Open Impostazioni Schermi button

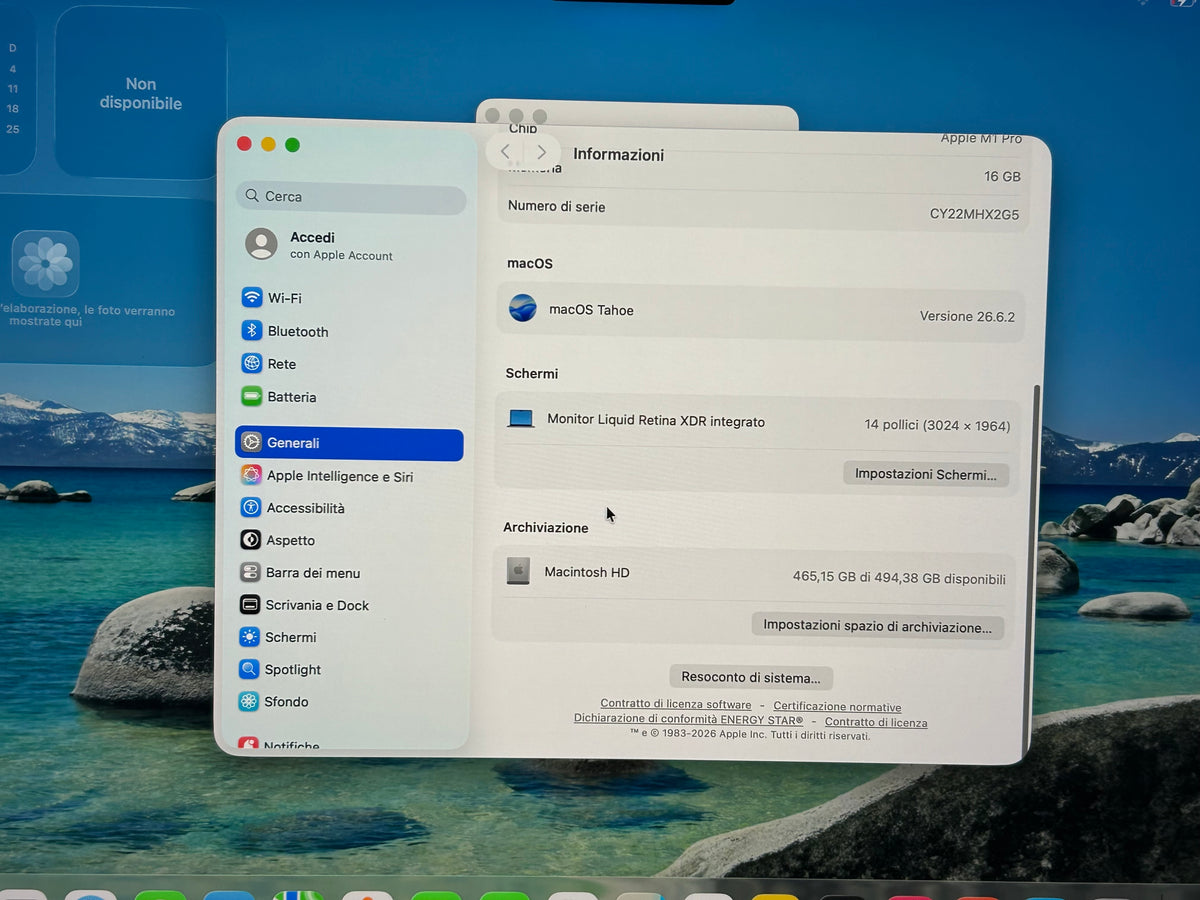926,474
